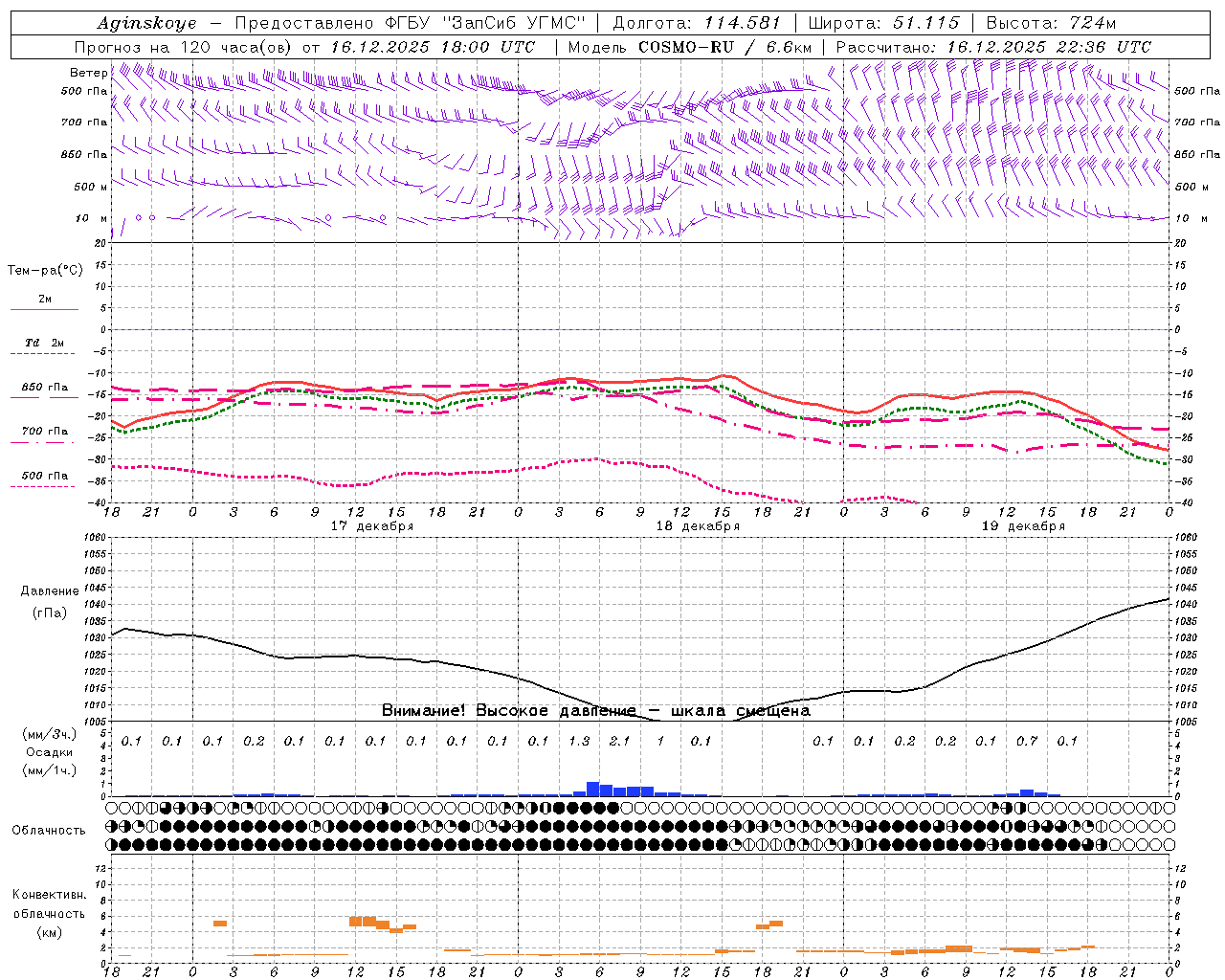Click the "(мм/3ч.)" precipitation unit label
Image resolution: width=1225 pixels, height=980 pixels.
50,734
